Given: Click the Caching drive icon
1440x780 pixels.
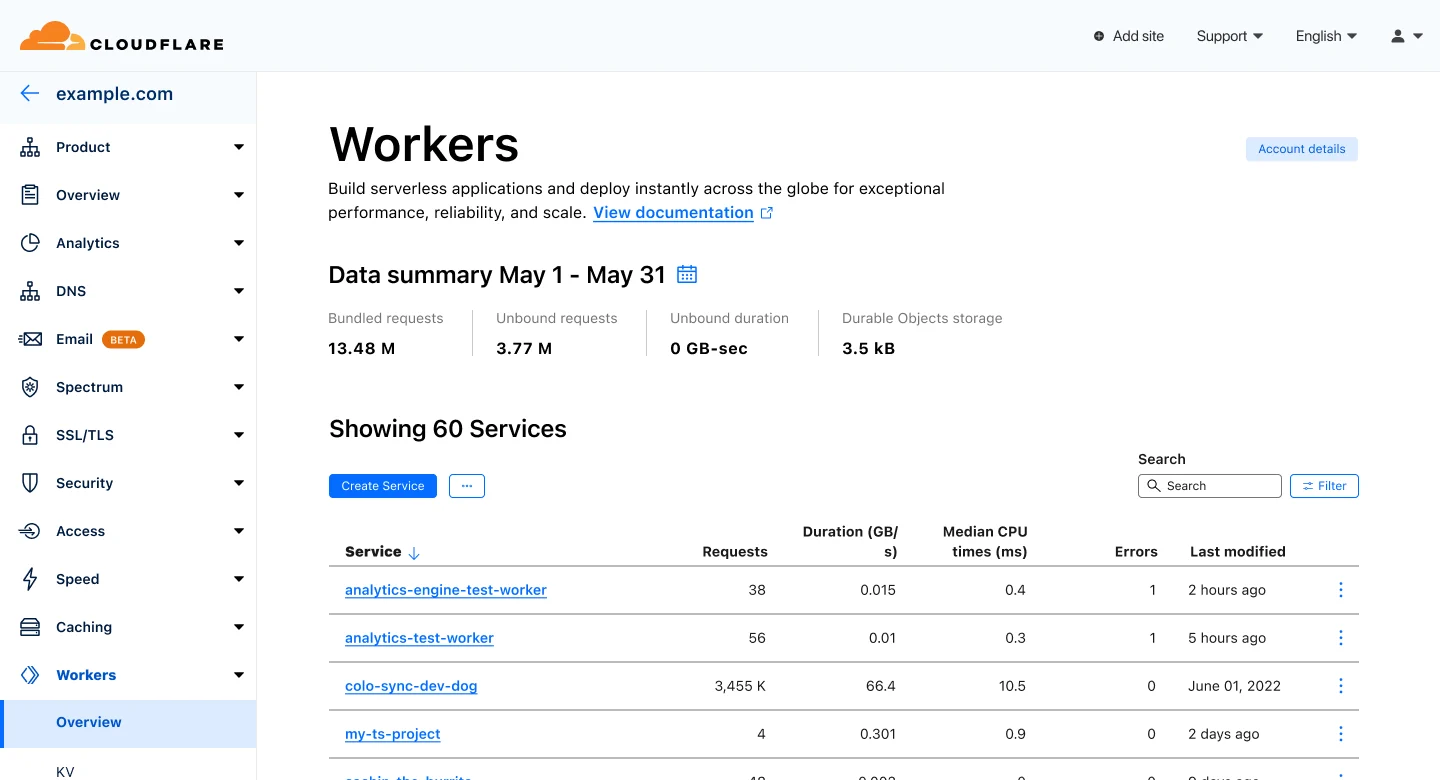Looking at the screenshot, I should [x=30, y=627].
